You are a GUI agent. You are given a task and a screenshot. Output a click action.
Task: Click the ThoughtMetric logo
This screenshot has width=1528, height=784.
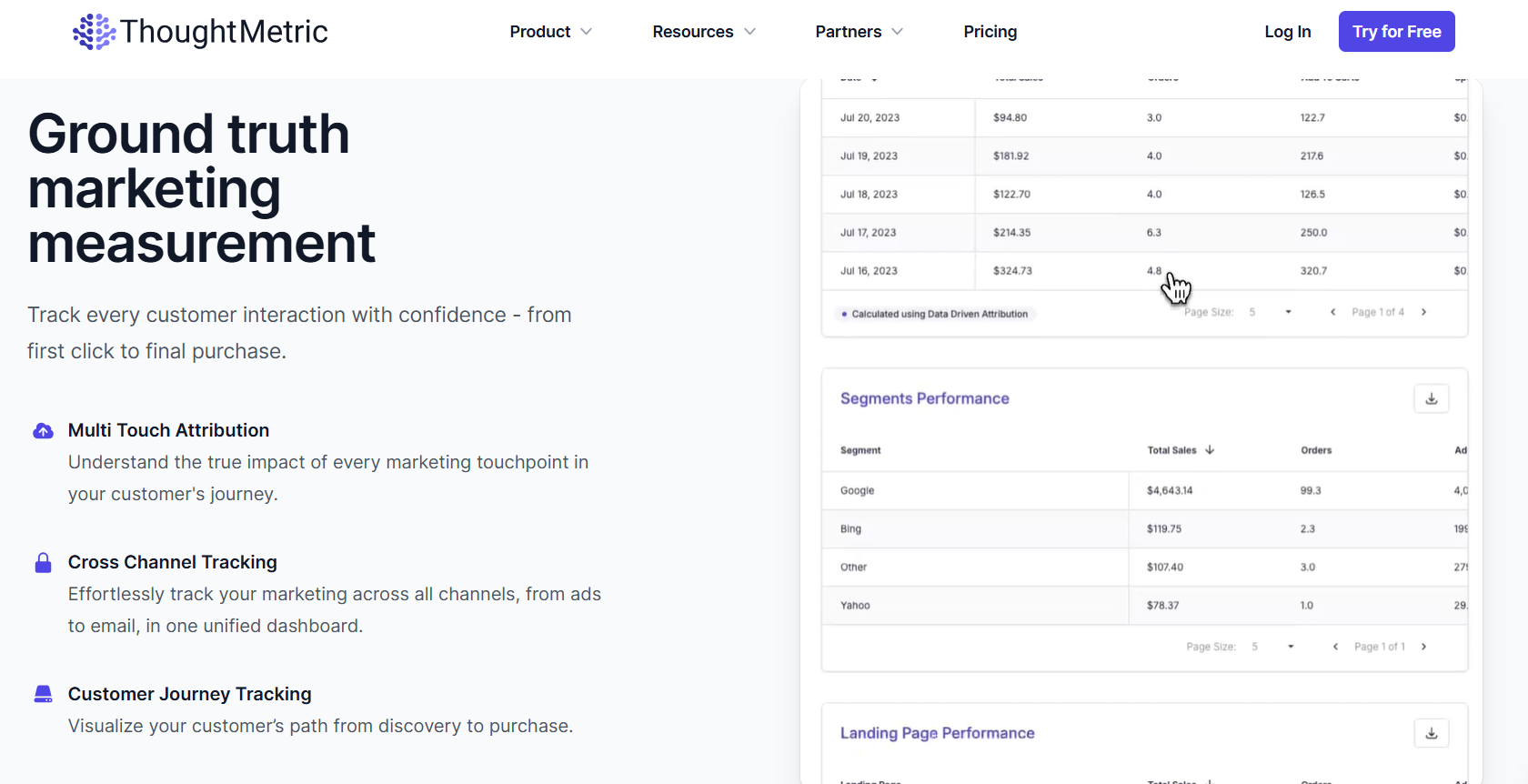tap(200, 32)
